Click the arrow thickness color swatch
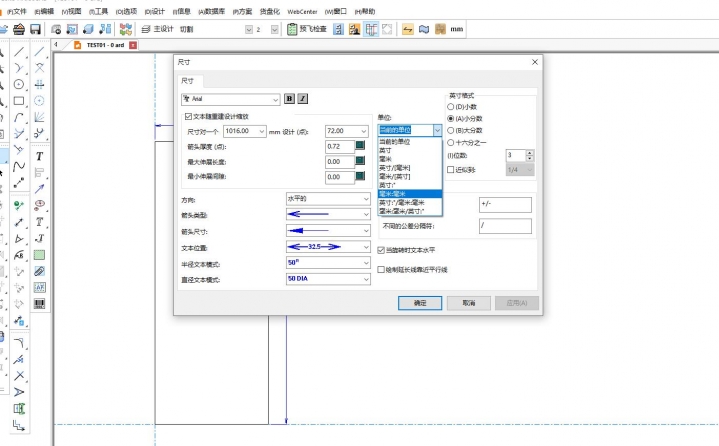 (361, 147)
